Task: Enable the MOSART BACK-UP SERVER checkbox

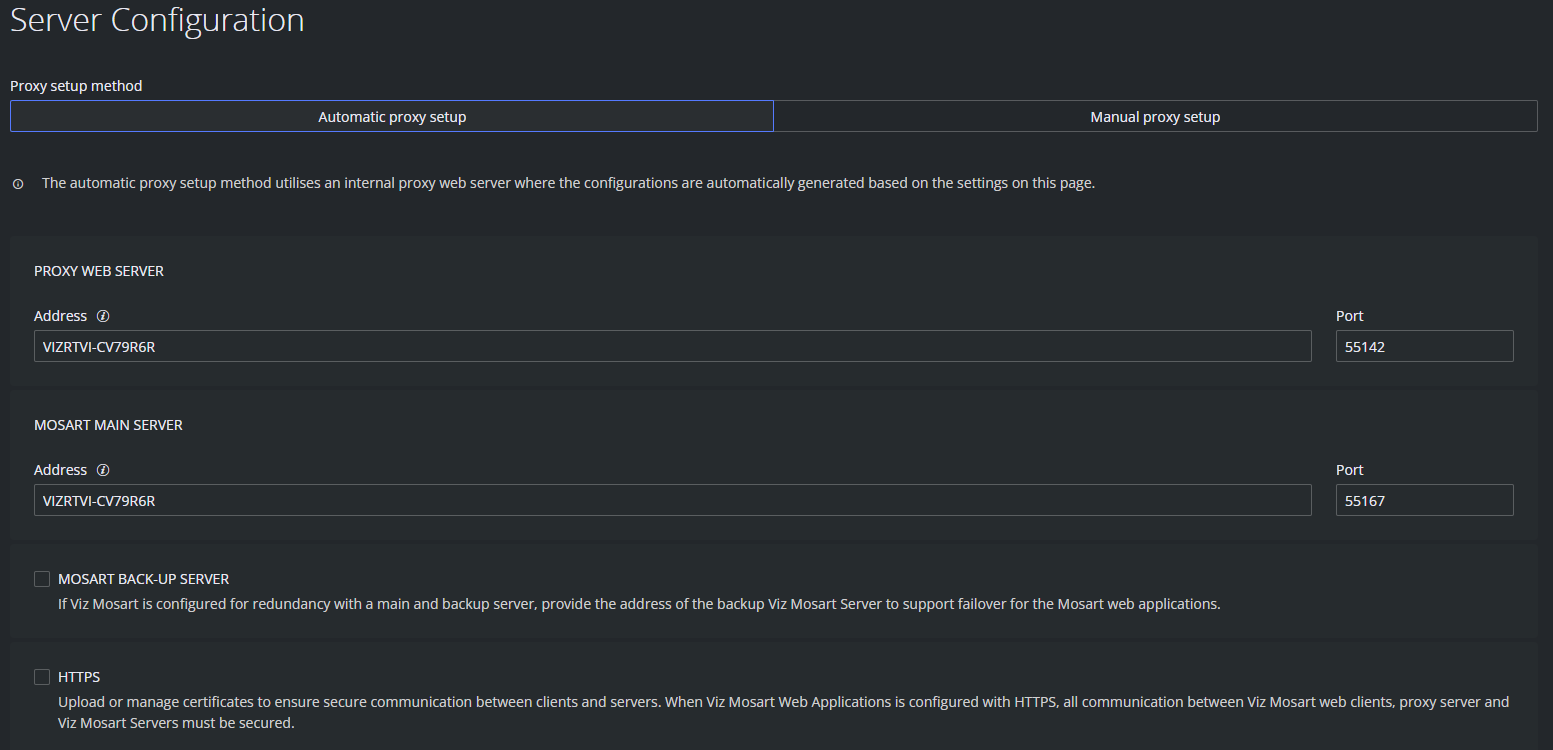Action: click(42, 579)
